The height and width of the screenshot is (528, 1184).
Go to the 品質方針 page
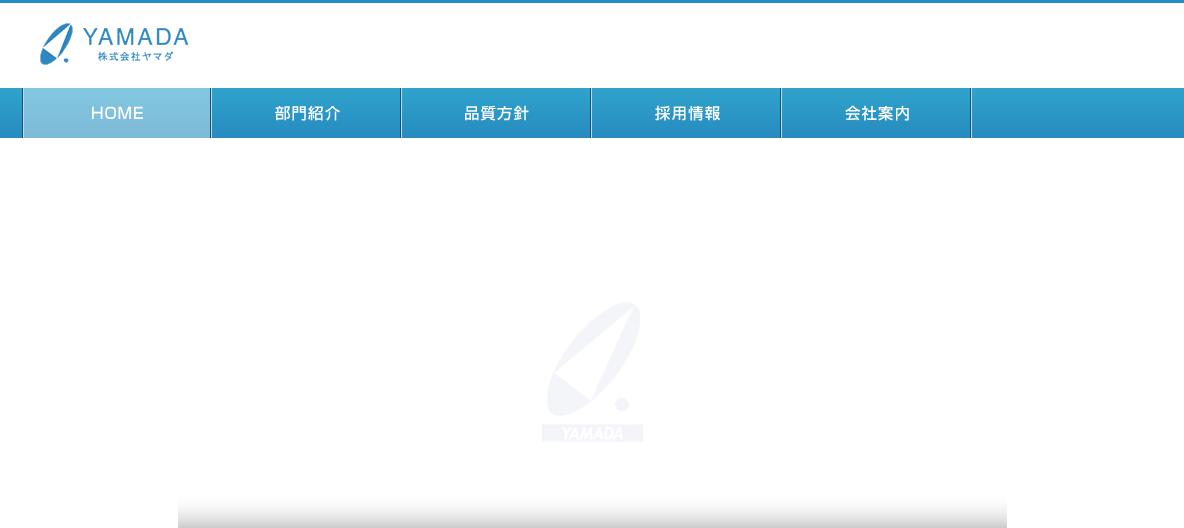(x=496, y=113)
